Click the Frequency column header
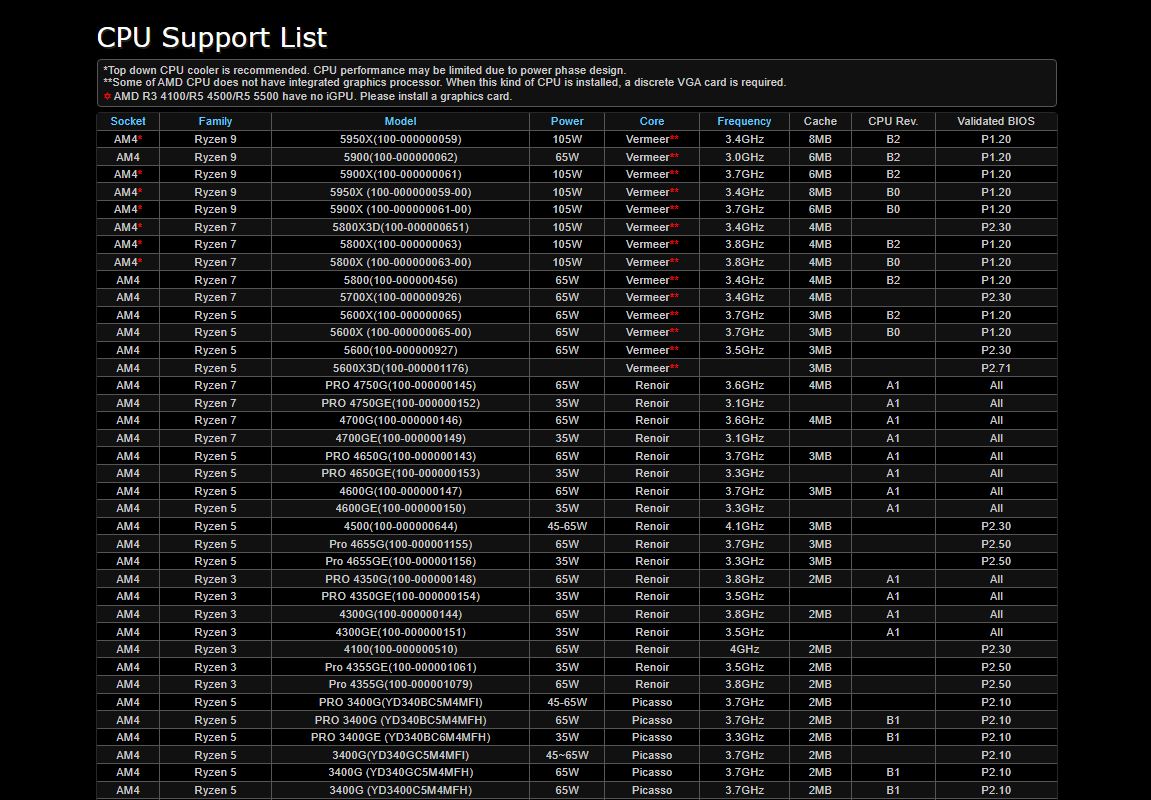Screen dimensions: 1151x800 744,121
